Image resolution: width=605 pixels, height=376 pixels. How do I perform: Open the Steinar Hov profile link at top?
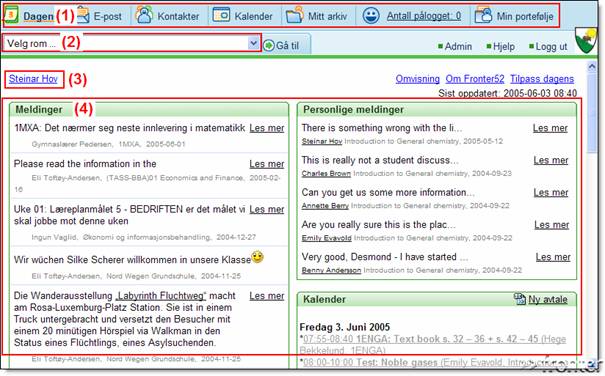[x=33, y=79]
